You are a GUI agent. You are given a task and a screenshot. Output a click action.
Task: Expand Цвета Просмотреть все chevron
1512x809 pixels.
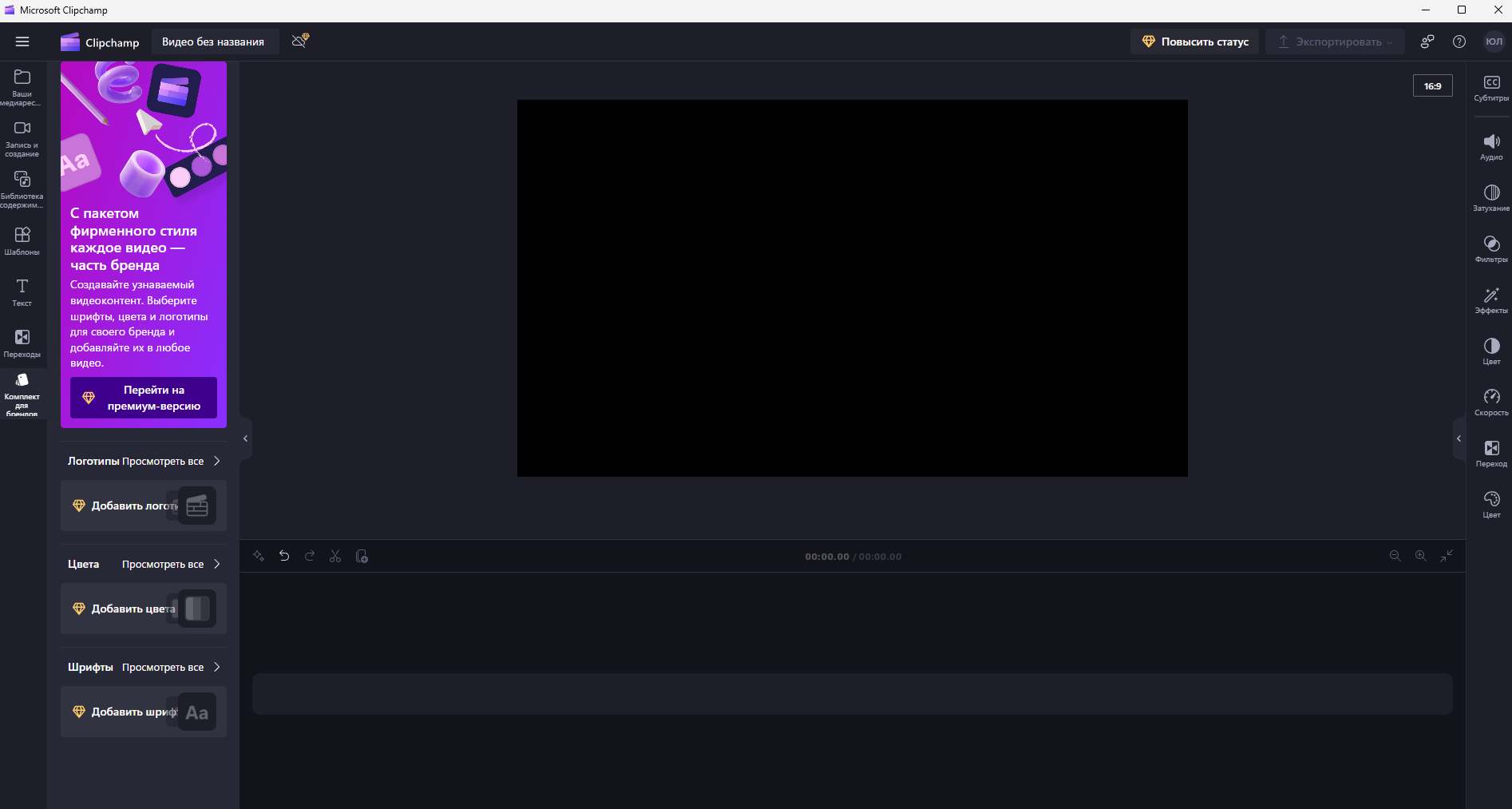[216, 564]
